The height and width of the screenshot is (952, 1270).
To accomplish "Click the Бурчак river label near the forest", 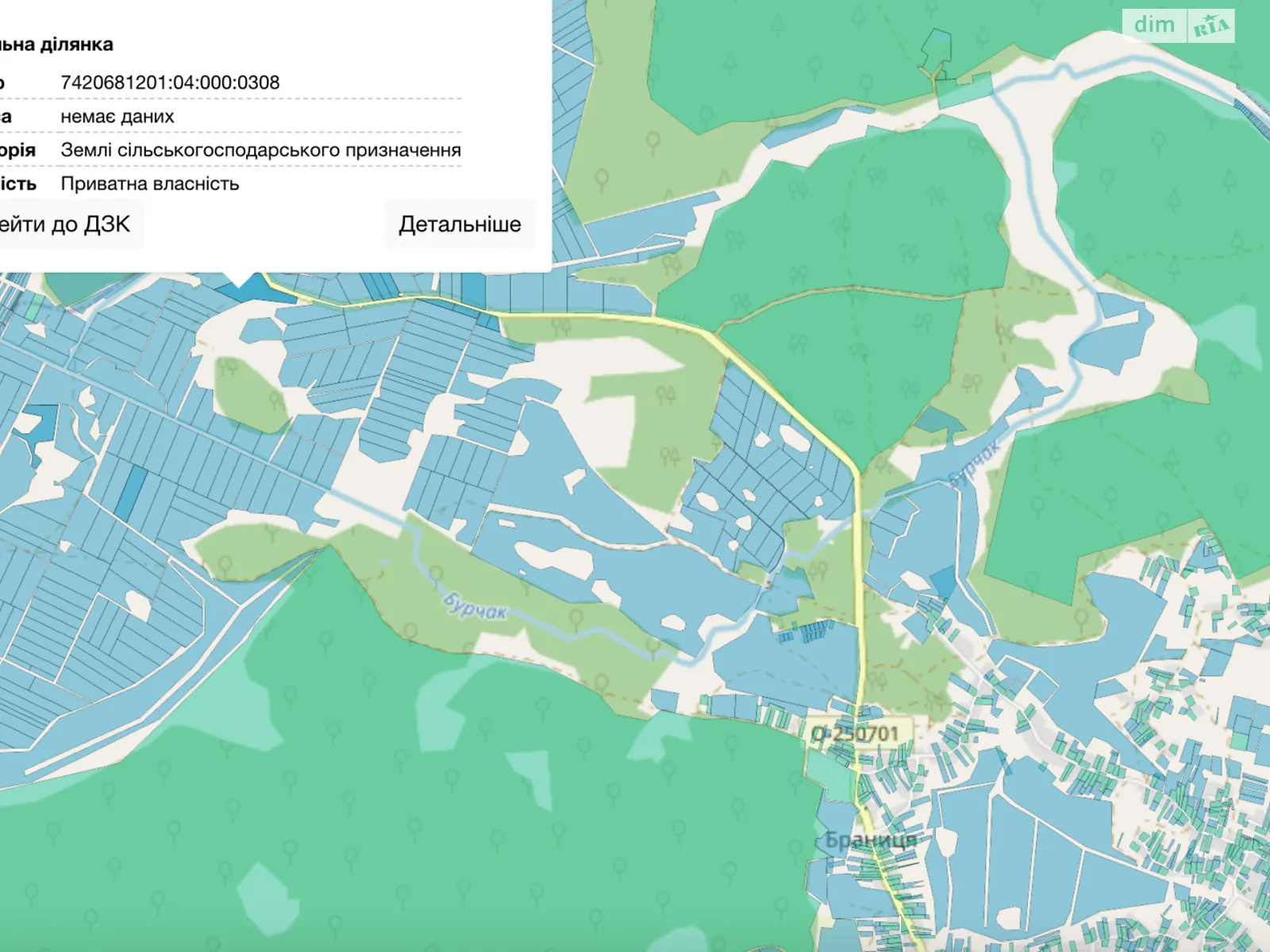I will (x=475, y=605).
